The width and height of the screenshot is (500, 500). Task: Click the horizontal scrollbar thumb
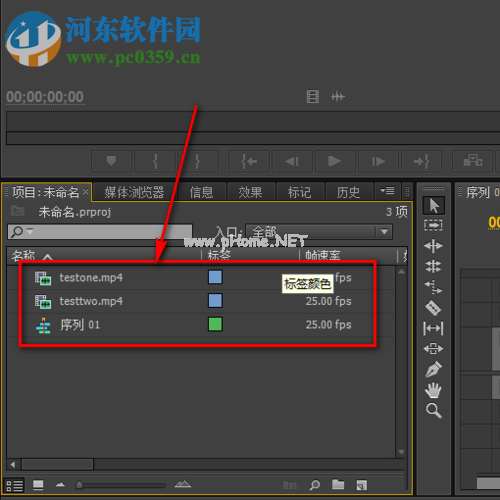point(57,464)
